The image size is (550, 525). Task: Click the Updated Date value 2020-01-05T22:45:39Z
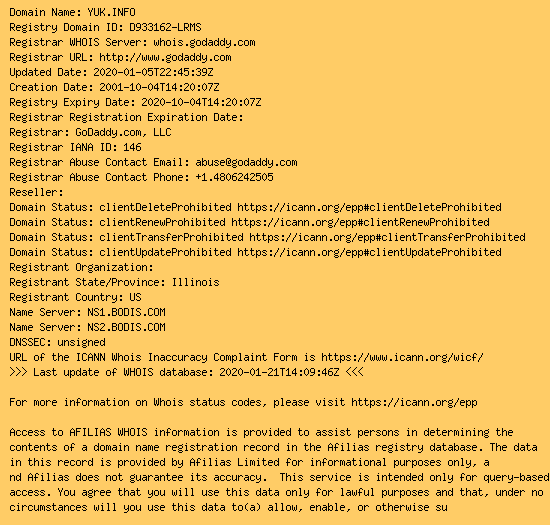[x=153, y=72]
